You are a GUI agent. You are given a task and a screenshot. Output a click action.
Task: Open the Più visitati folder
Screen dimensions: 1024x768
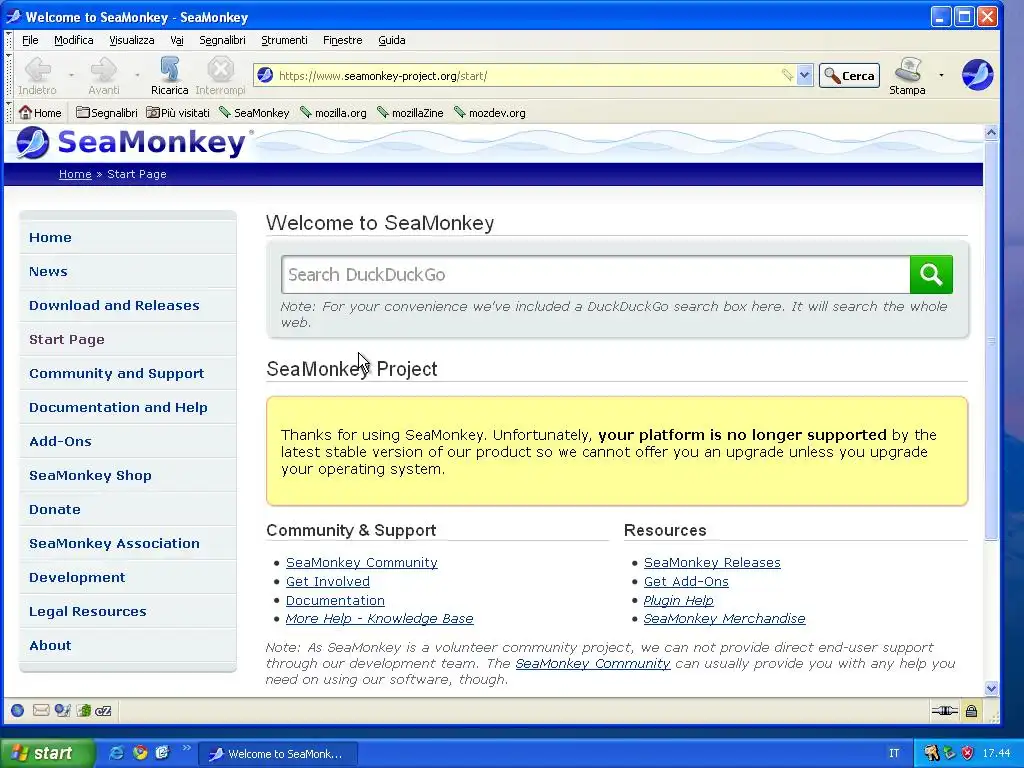(178, 112)
